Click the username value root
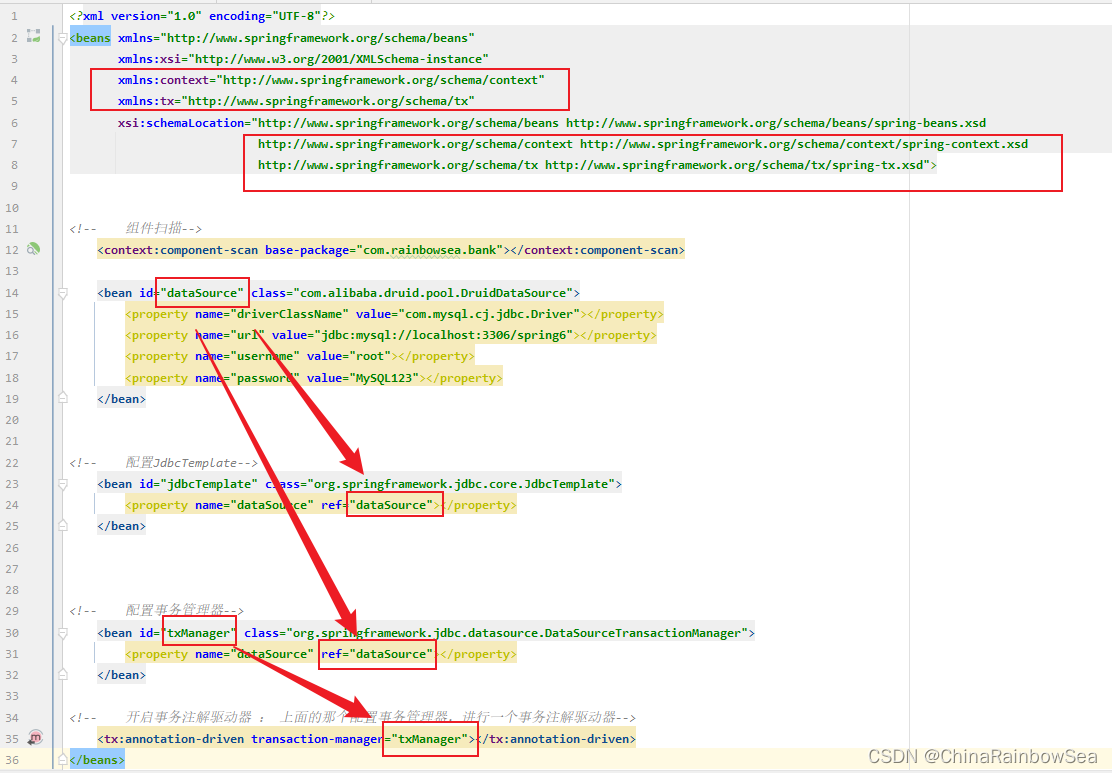1112x773 pixels. tap(370, 356)
